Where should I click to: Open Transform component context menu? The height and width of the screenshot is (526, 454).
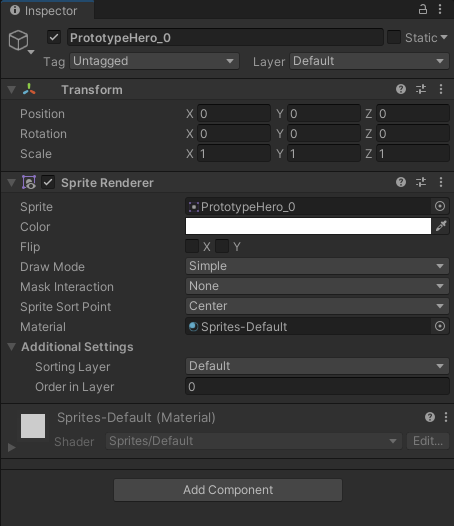tap(441, 89)
